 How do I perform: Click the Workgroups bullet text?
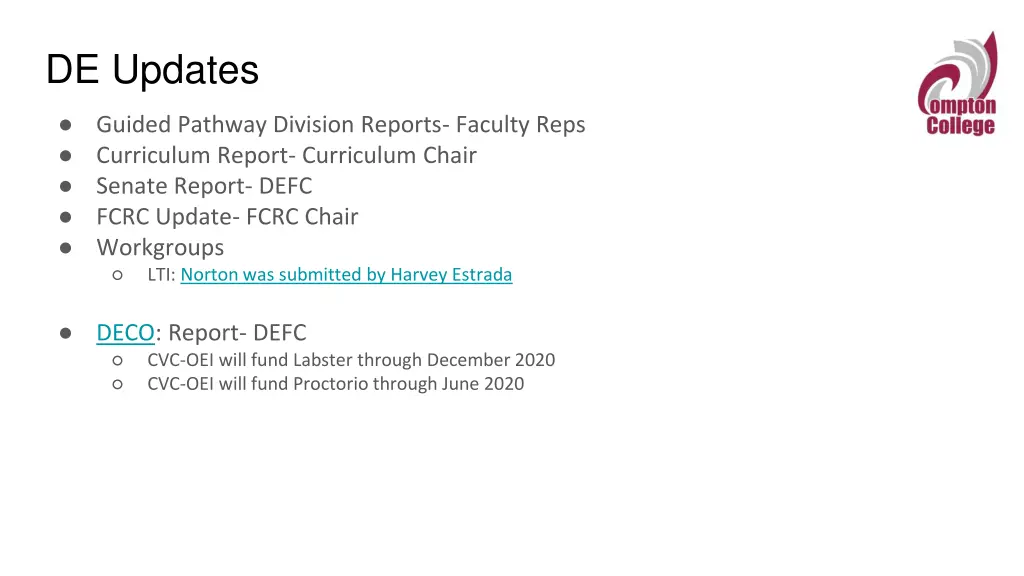(160, 248)
